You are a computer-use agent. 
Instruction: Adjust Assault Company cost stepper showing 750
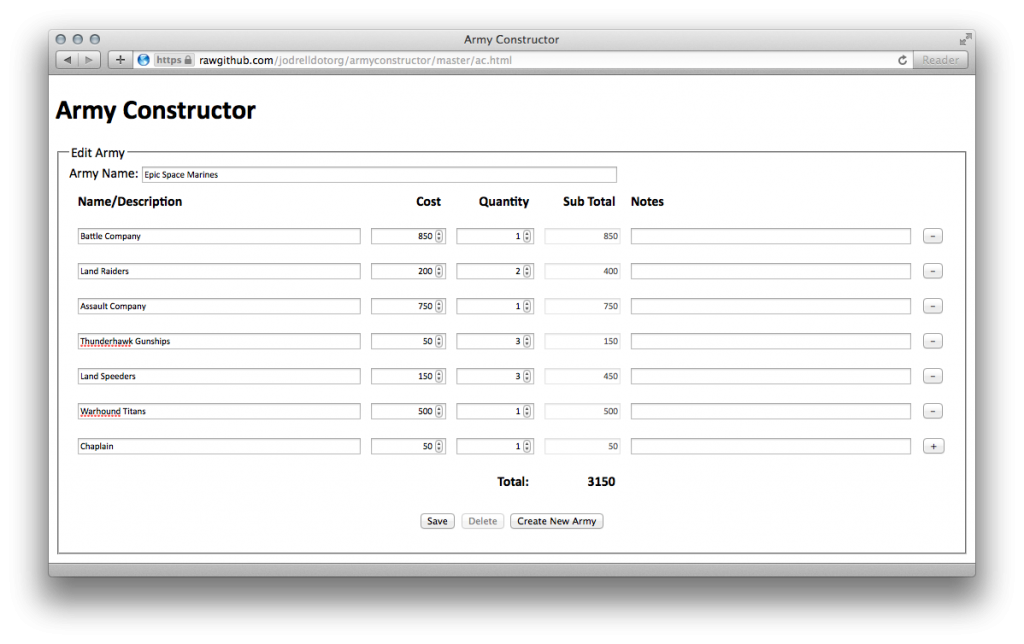click(x=439, y=306)
